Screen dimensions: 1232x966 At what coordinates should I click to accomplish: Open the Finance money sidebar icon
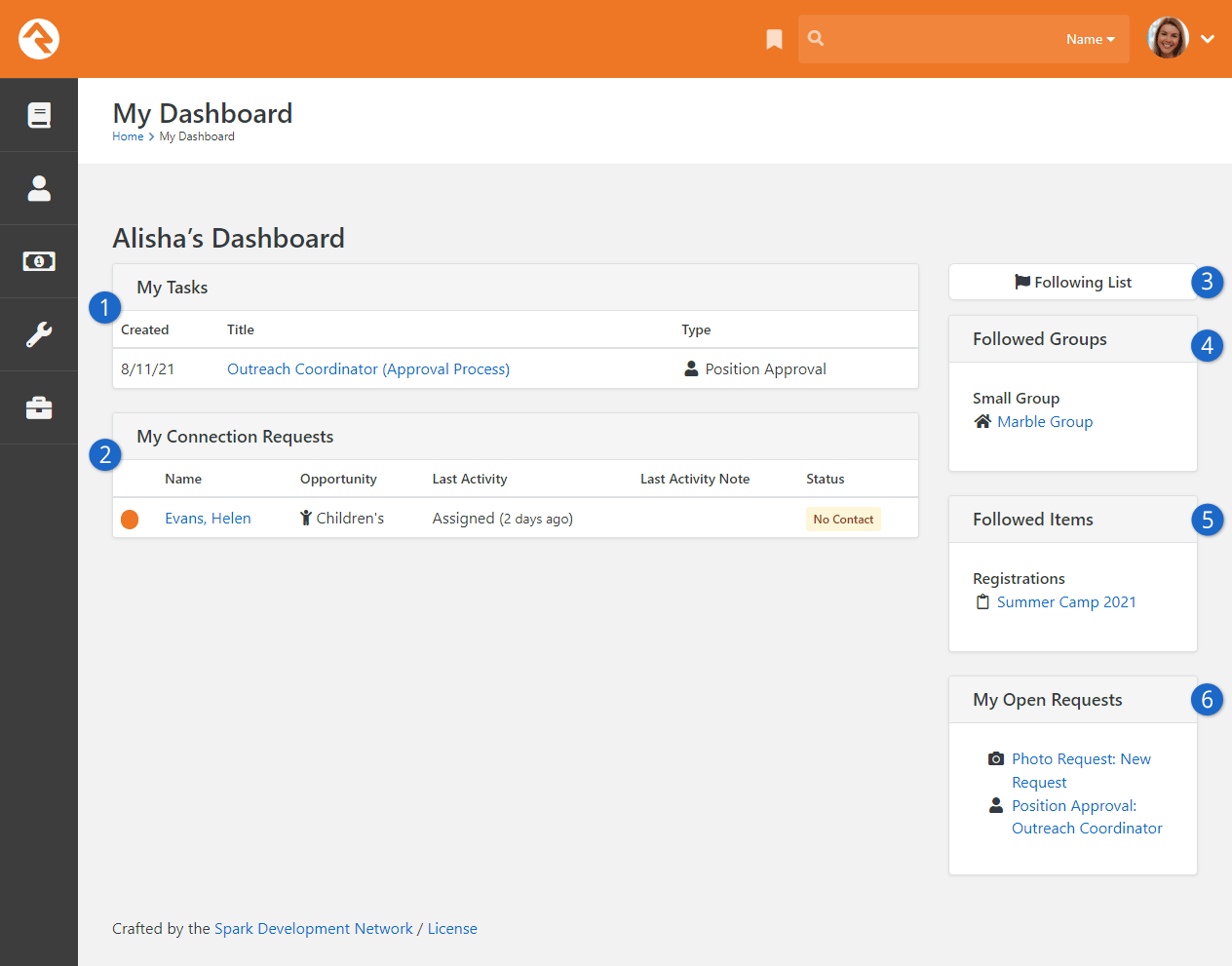(39, 261)
